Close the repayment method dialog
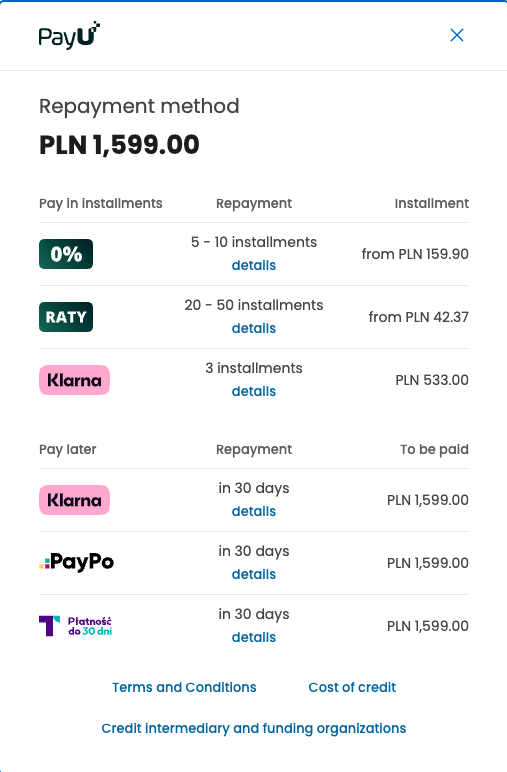Viewport: 507px width, 772px height. (457, 35)
